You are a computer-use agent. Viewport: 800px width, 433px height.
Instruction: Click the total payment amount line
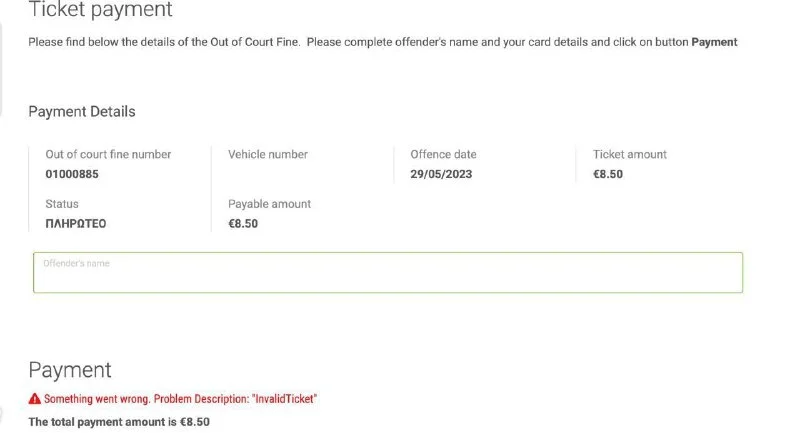119,422
